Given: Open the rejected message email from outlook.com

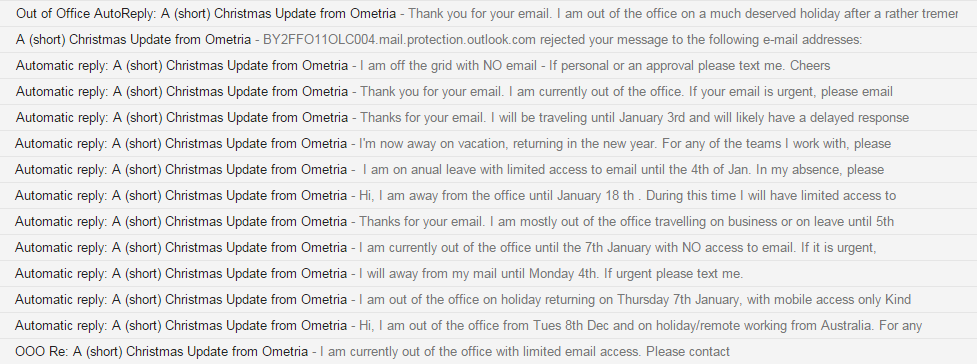Looking at the screenshot, I should (488, 39).
